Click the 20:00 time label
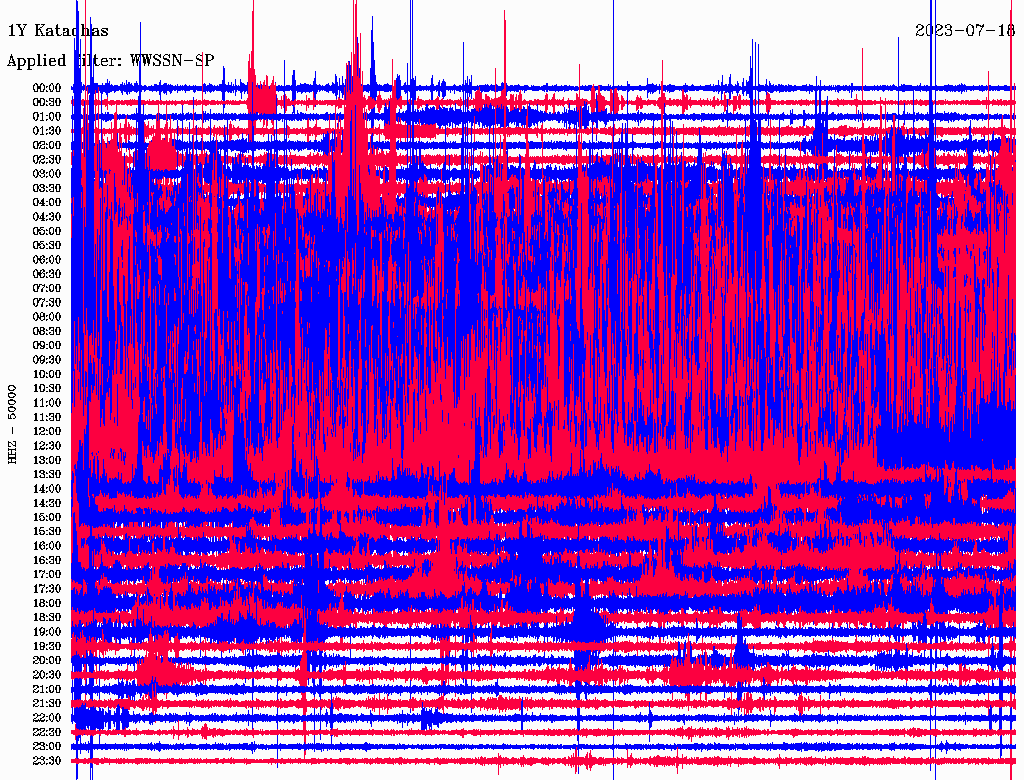The height and width of the screenshot is (780, 1024). click(x=47, y=660)
